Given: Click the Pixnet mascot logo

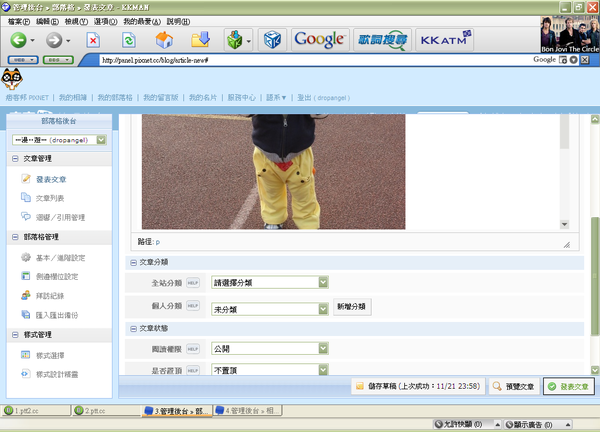Looking at the screenshot, I should [x=12, y=79].
